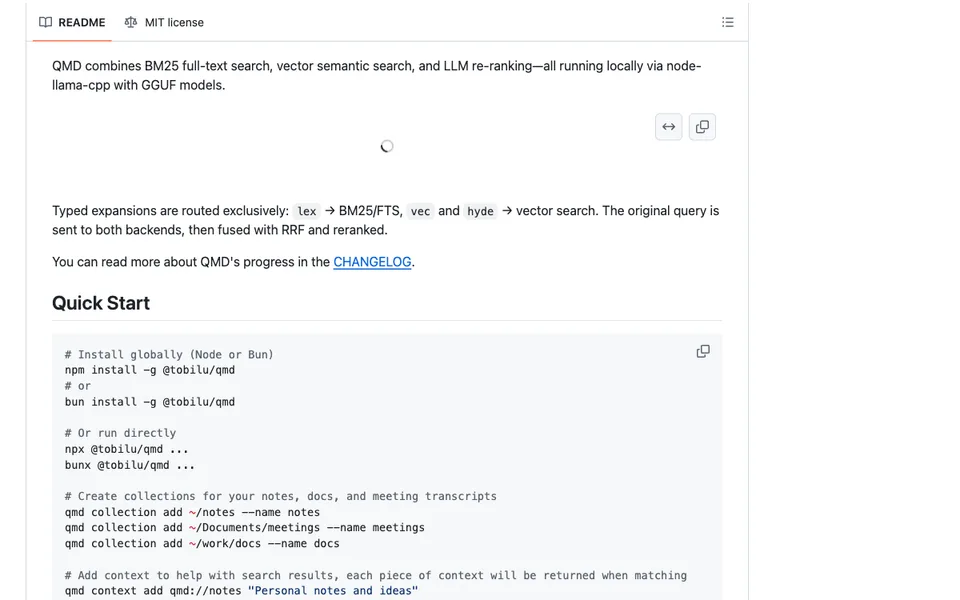Click line 'qmd collection add ~/notes --name notes'
This screenshot has width=960, height=600.
pos(192,512)
